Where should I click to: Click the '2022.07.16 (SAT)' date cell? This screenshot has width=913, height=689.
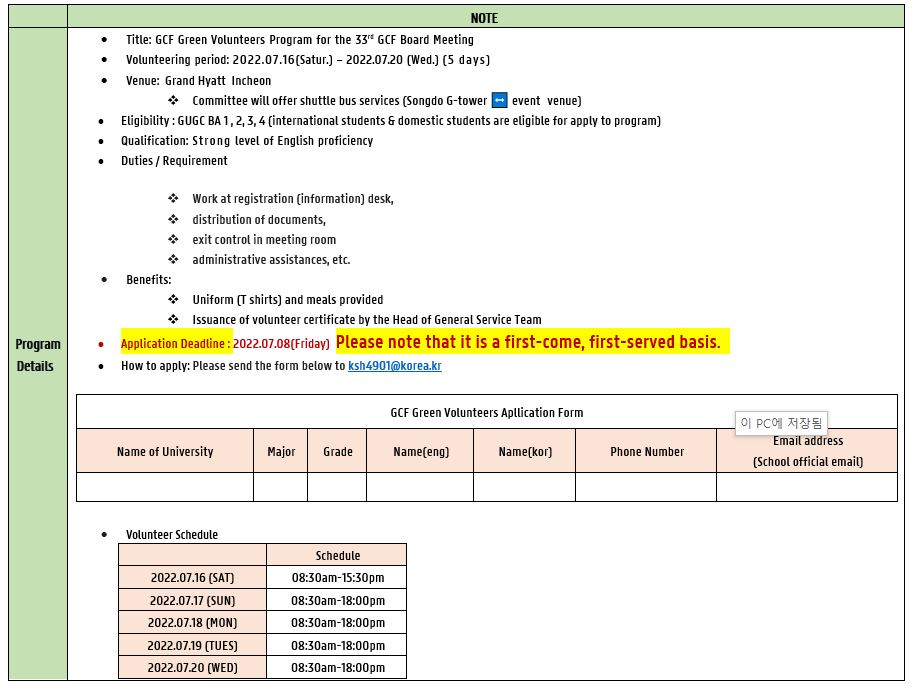(192, 578)
